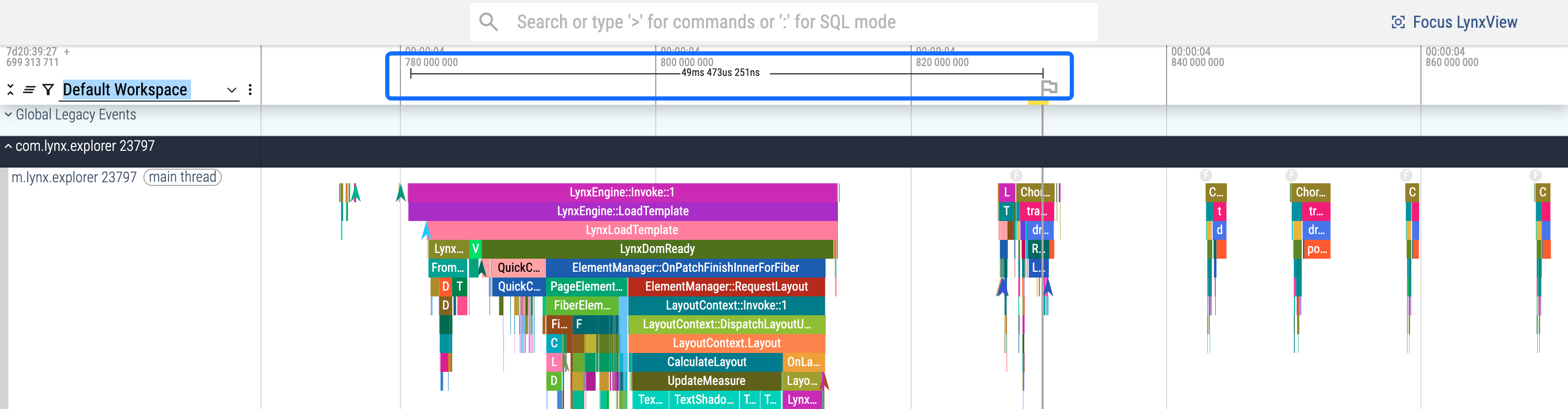Collapse the Global Legacy Events group
This screenshot has height=409, width=1568.
[8, 114]
